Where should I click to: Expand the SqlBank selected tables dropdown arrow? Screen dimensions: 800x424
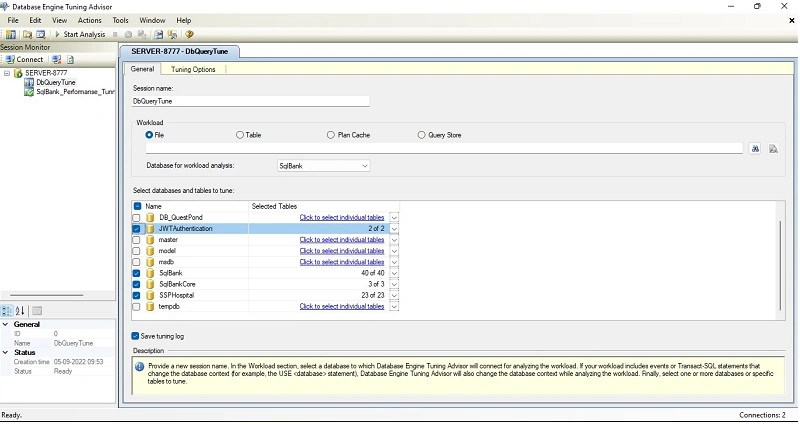click(x=394, y=273)
